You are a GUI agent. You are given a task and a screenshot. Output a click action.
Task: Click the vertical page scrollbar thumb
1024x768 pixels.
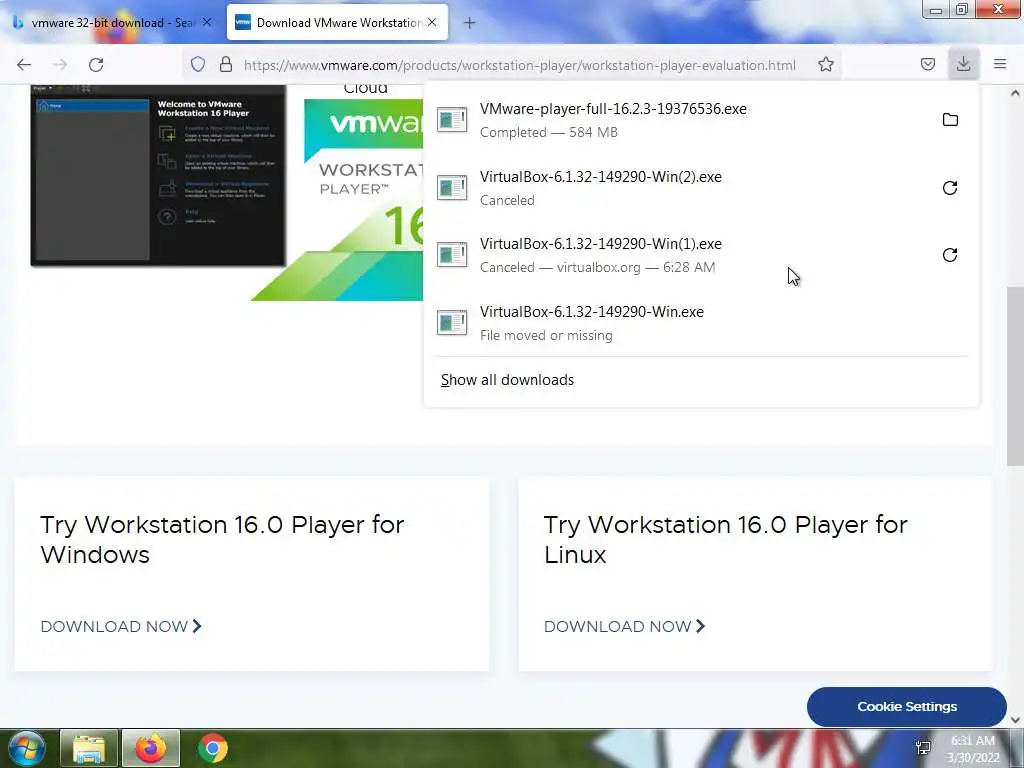(x=1014, y=376)
